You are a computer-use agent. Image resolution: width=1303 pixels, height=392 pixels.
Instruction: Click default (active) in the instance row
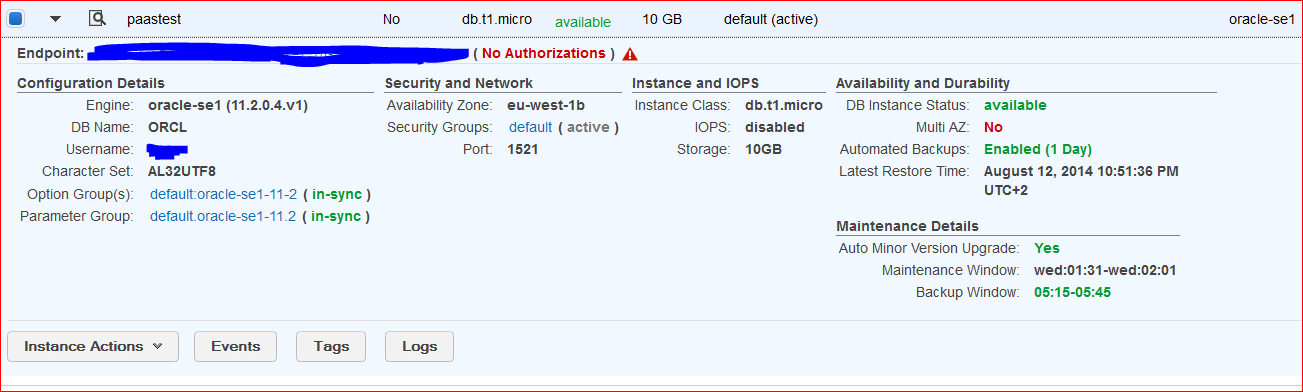tap(770, 19)
